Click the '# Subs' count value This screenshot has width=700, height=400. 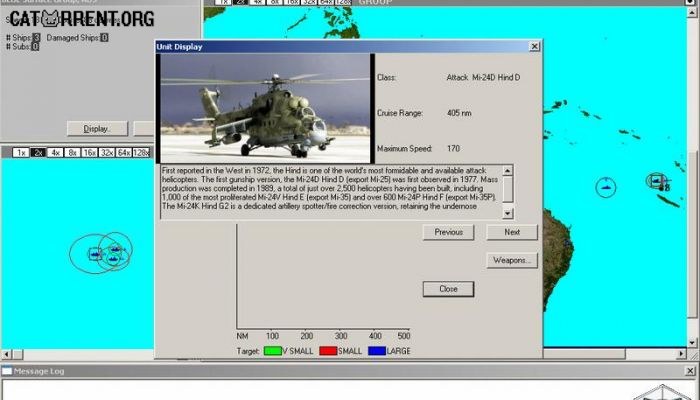(35, 46)
